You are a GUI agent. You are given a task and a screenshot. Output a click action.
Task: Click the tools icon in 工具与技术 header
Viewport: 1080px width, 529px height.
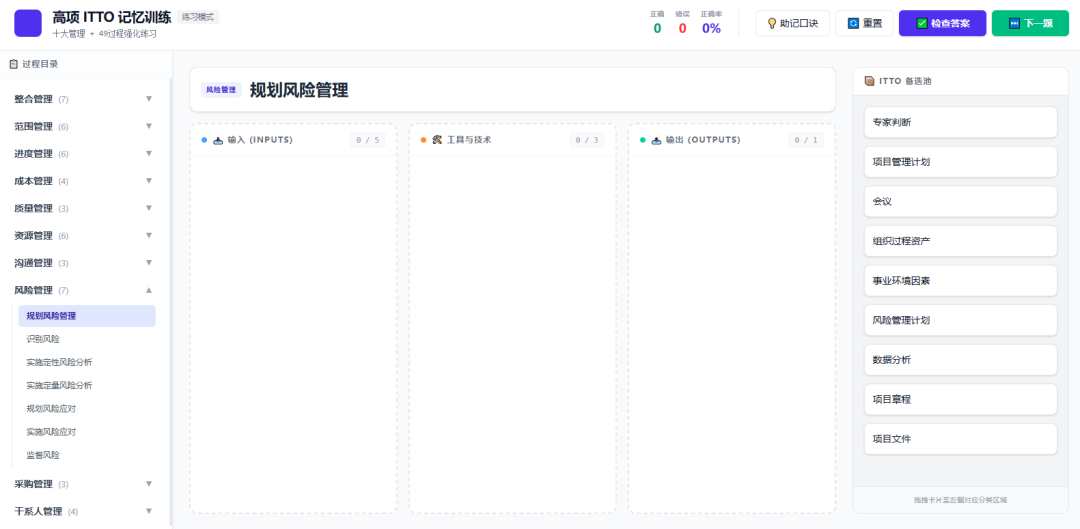437,140
